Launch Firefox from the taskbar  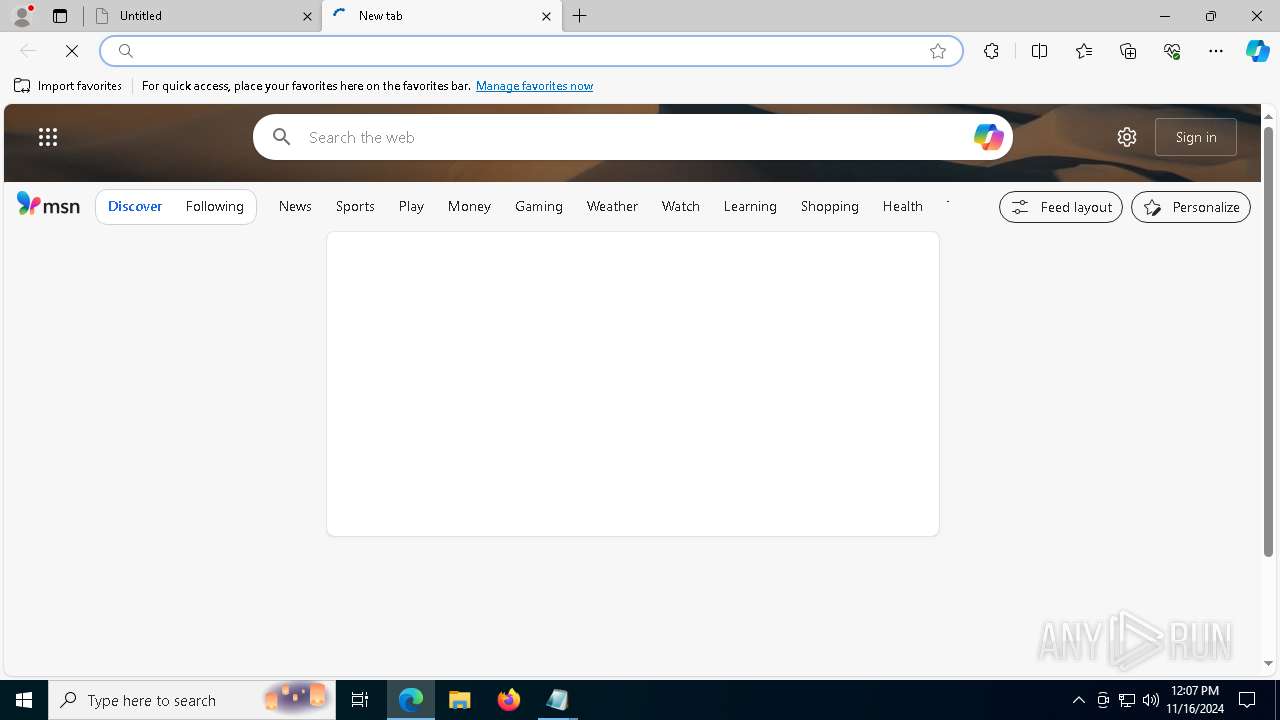click(x=509, y=700)
